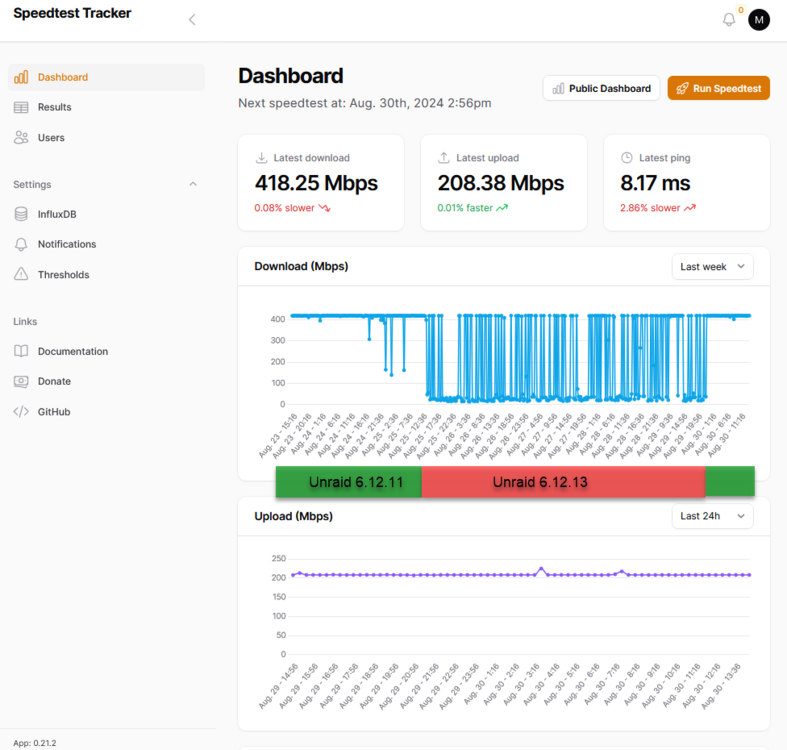The image size is (787, 750).
Task: Click the GitHub code brackets icon
Action: [21, 412]
